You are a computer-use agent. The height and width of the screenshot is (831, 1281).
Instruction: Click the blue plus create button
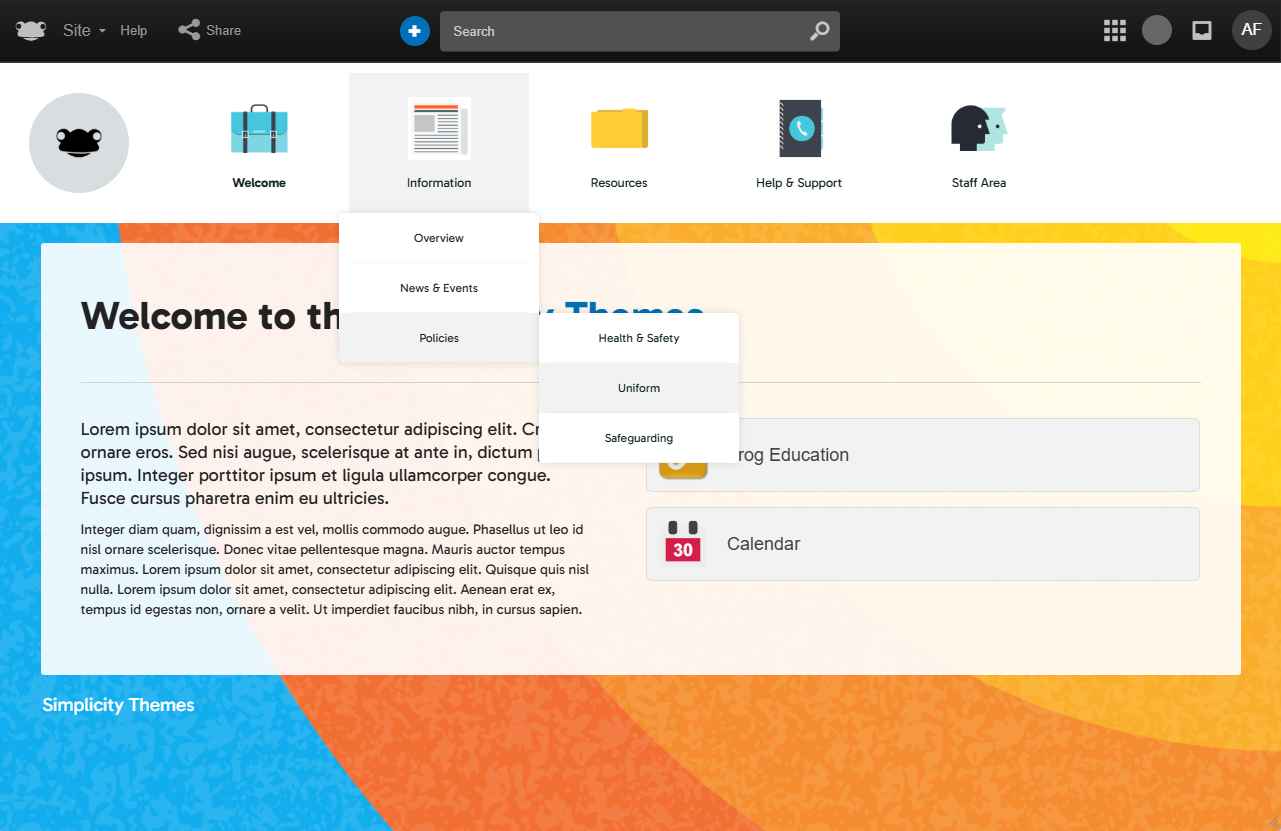click(414, 31)
